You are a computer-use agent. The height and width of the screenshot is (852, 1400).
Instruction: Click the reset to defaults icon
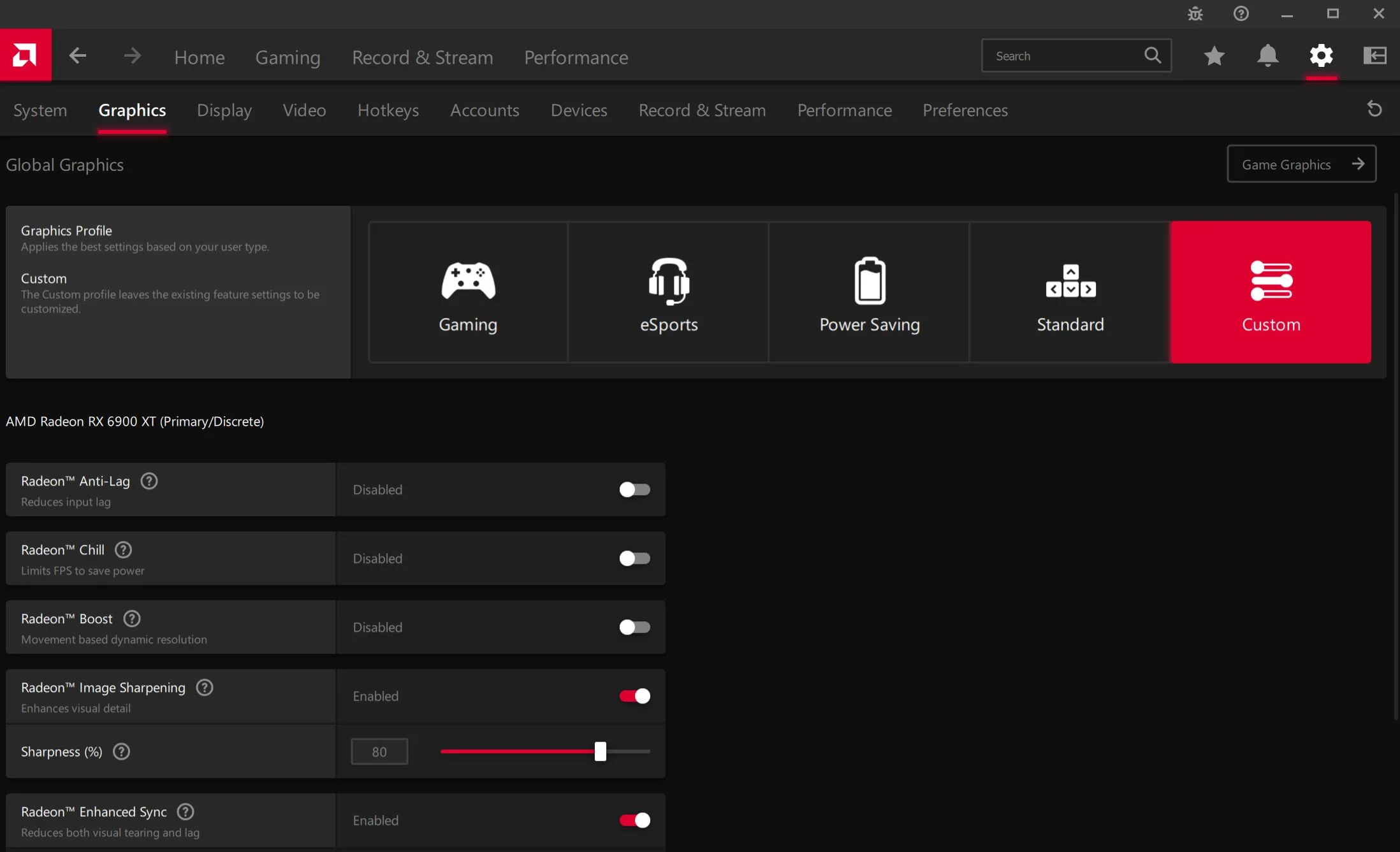tap(1374, 110)
